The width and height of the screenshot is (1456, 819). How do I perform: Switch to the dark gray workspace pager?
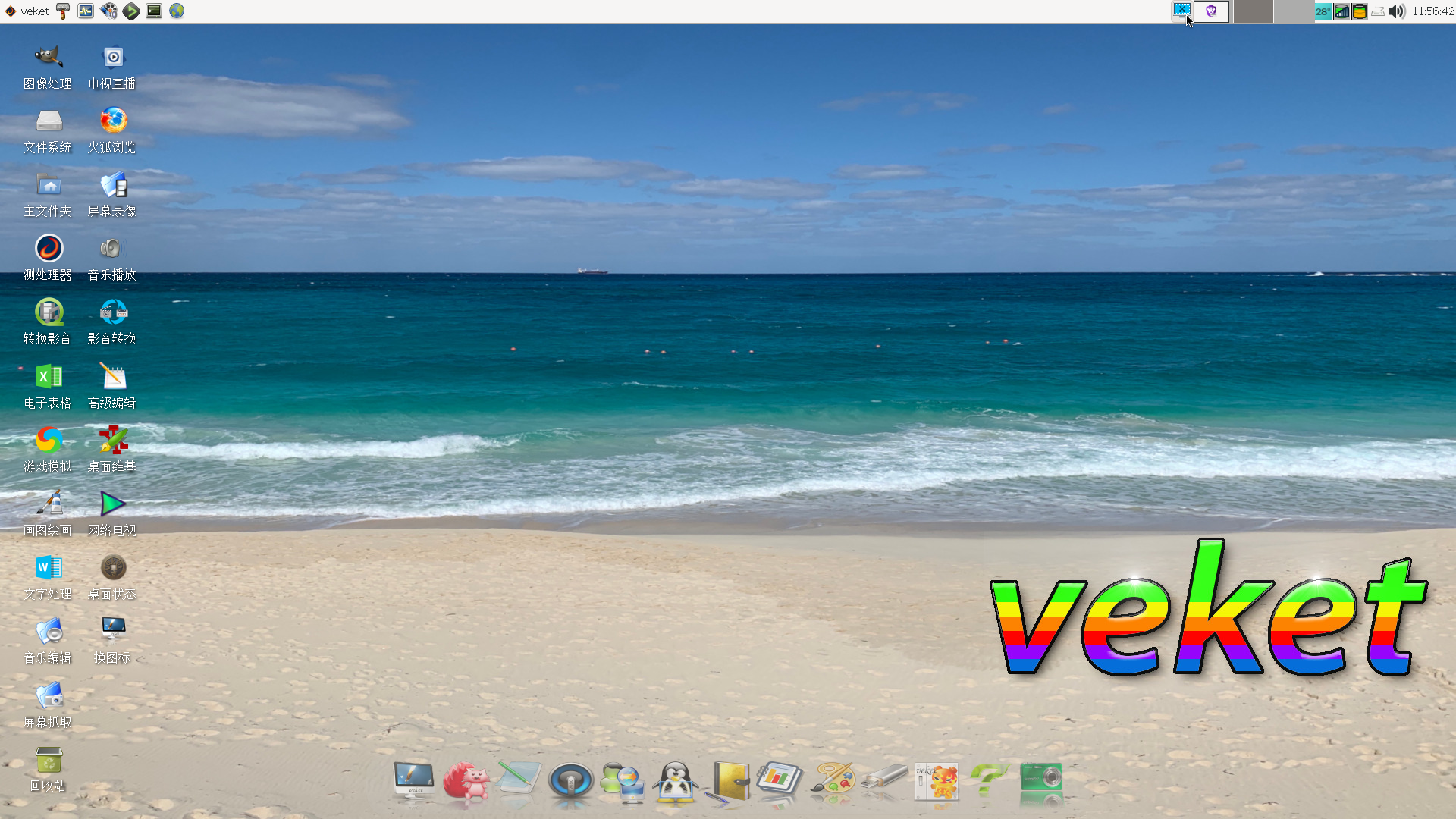click(1253, 11)
